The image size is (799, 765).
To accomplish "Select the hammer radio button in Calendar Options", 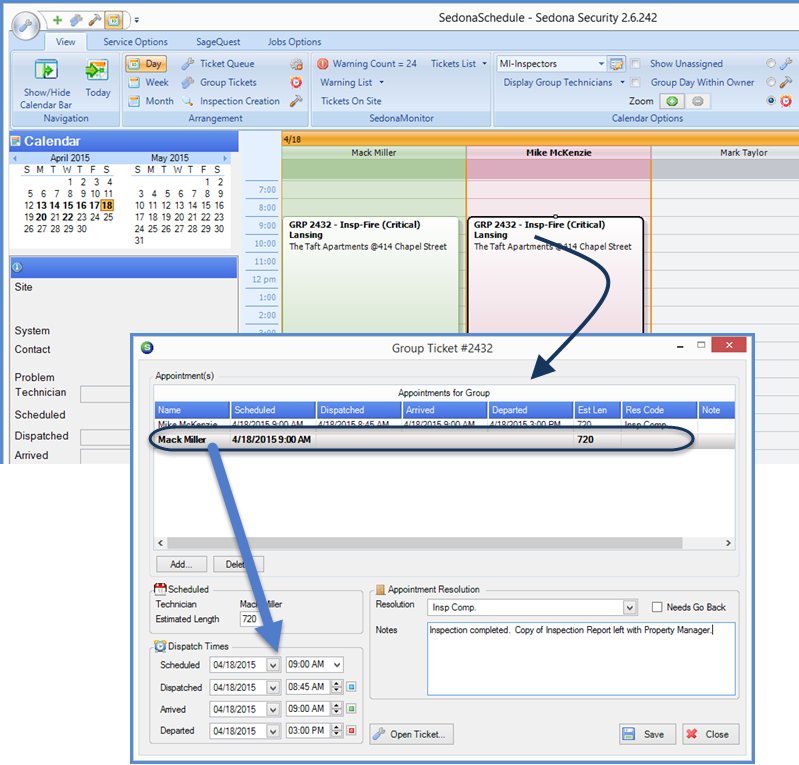I will [771, 82].
